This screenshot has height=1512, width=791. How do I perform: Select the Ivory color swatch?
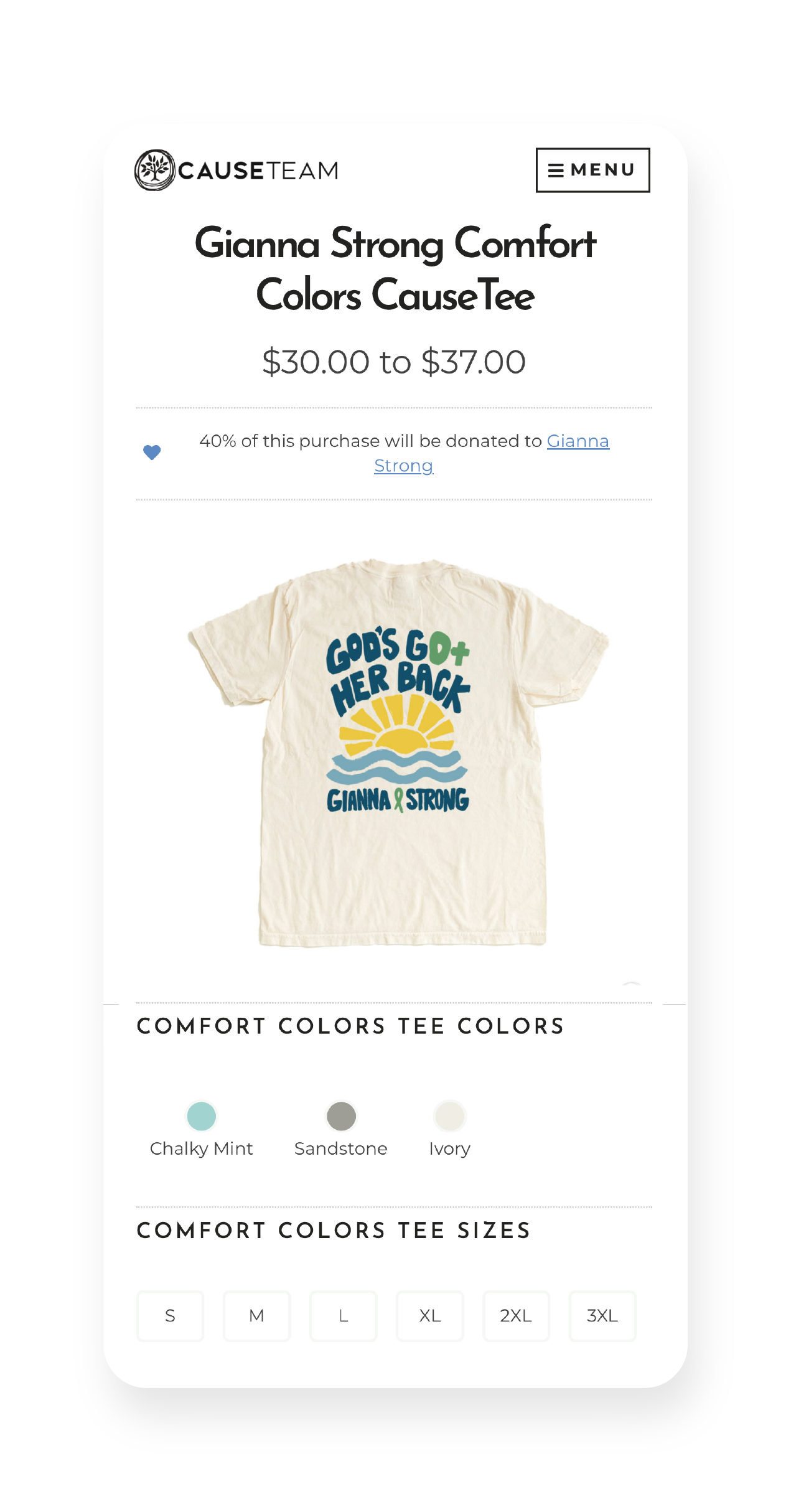(x=449, y=1115)
